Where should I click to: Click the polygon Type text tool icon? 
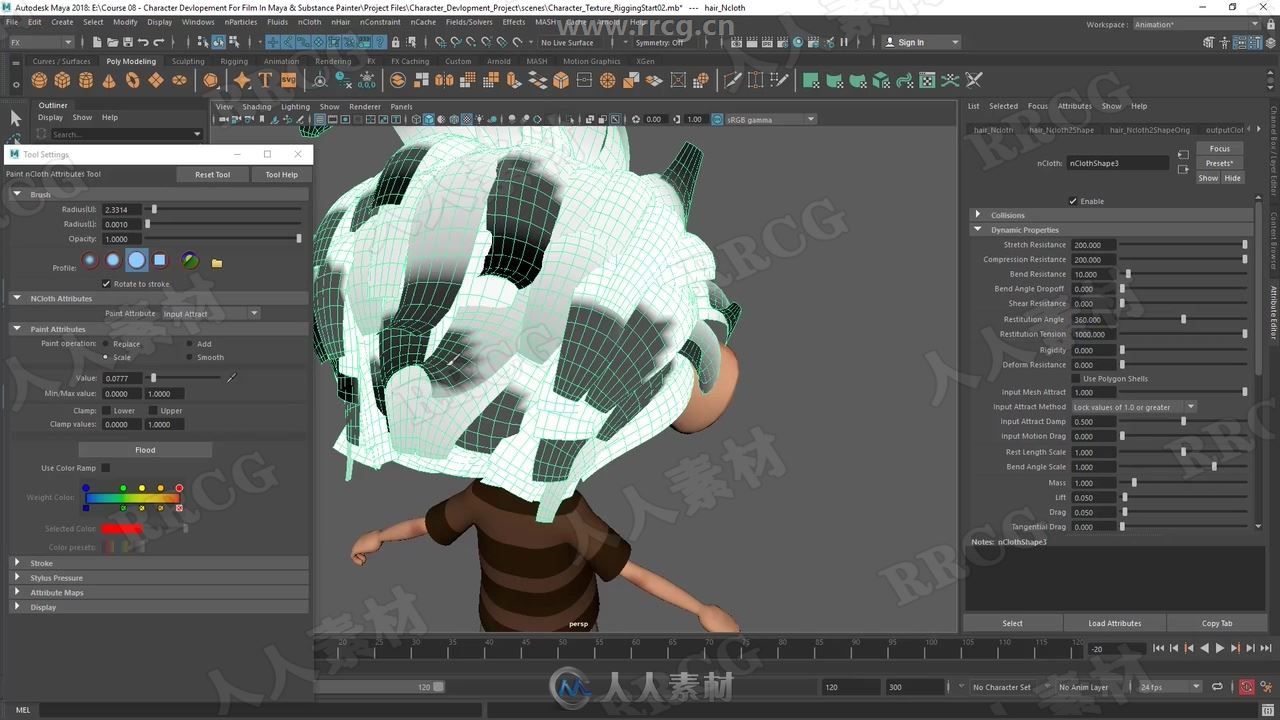coord(265,81)
